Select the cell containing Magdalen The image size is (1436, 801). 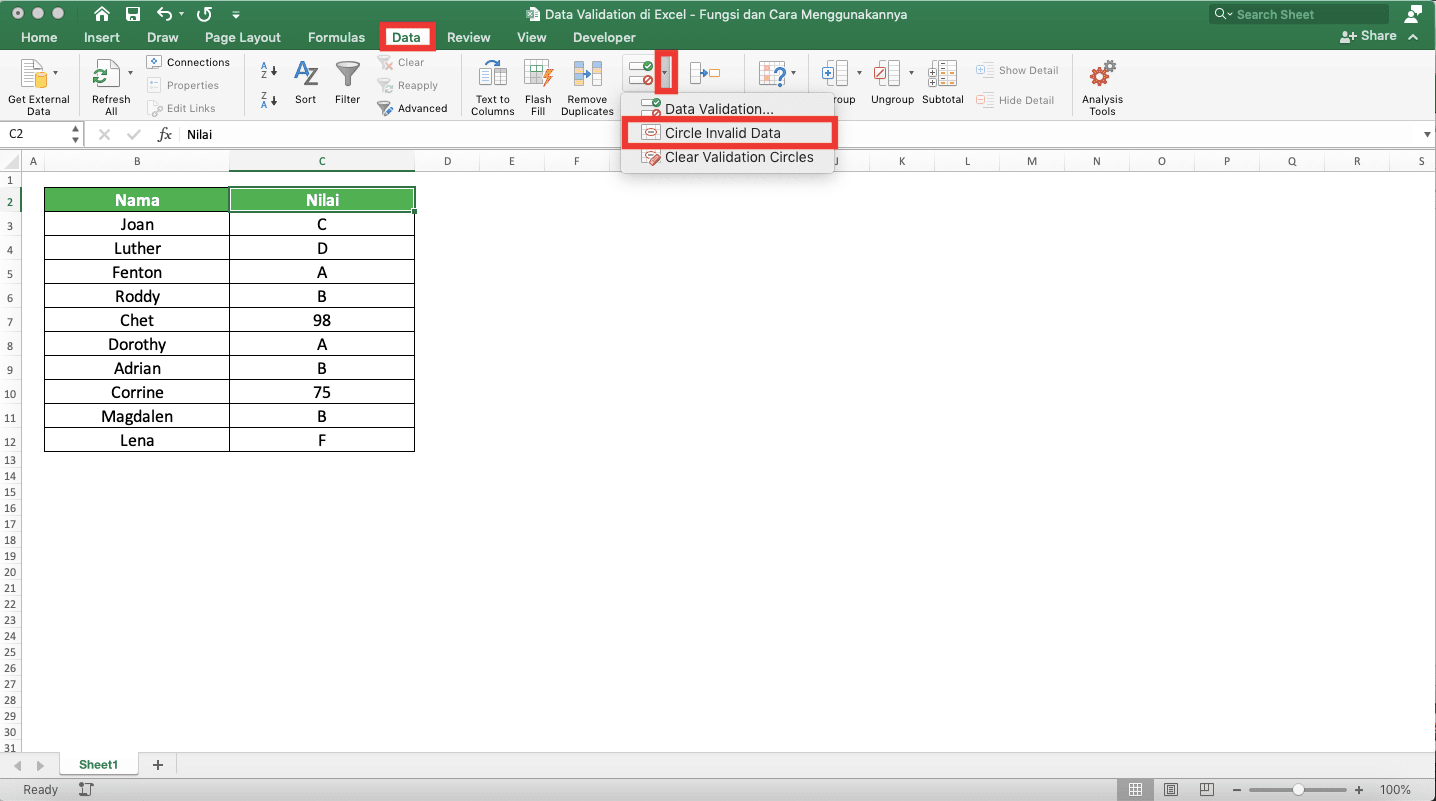coord(137,416)
